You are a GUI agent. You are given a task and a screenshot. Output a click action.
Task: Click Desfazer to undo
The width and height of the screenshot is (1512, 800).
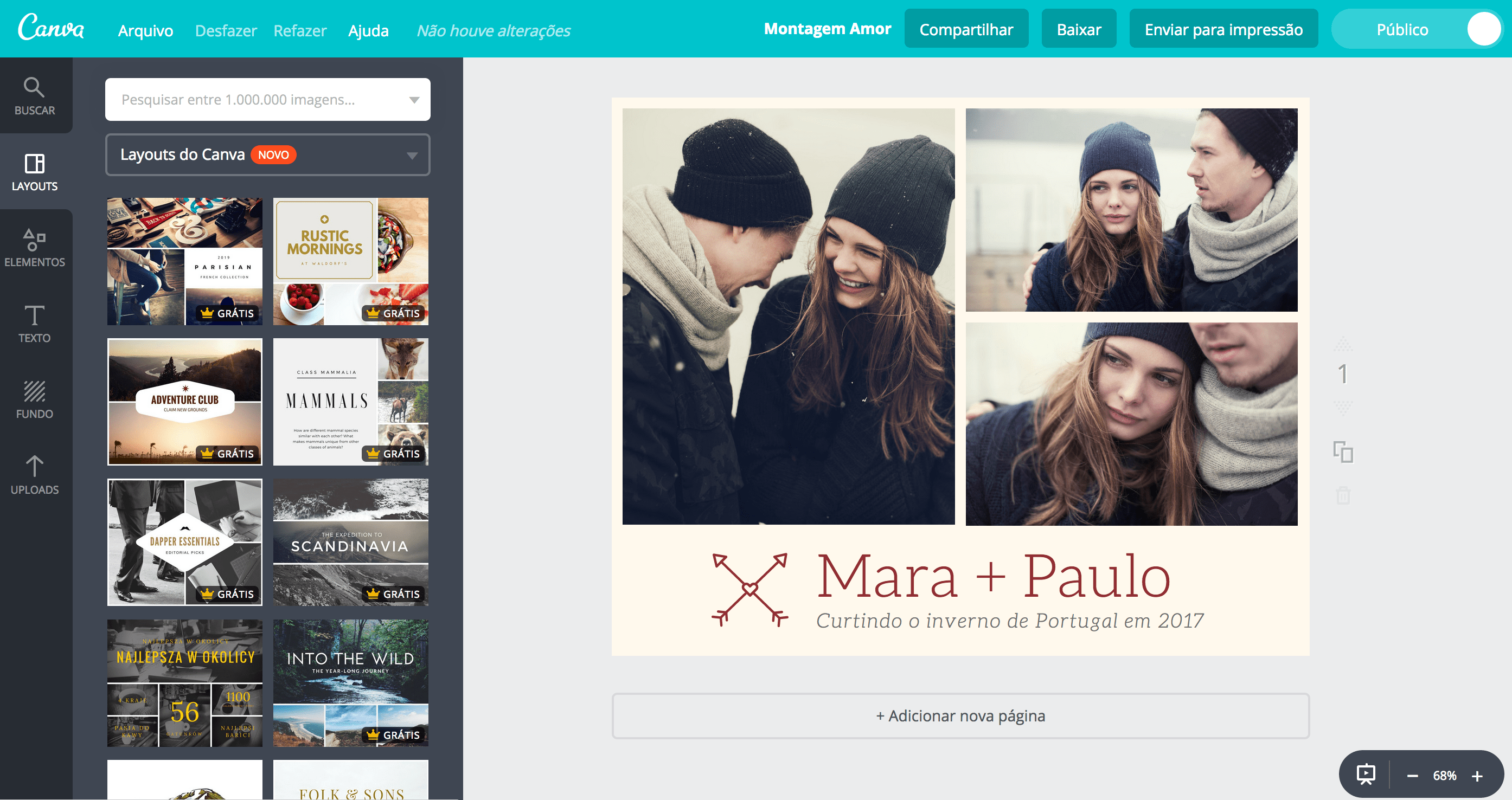[226, 30]
